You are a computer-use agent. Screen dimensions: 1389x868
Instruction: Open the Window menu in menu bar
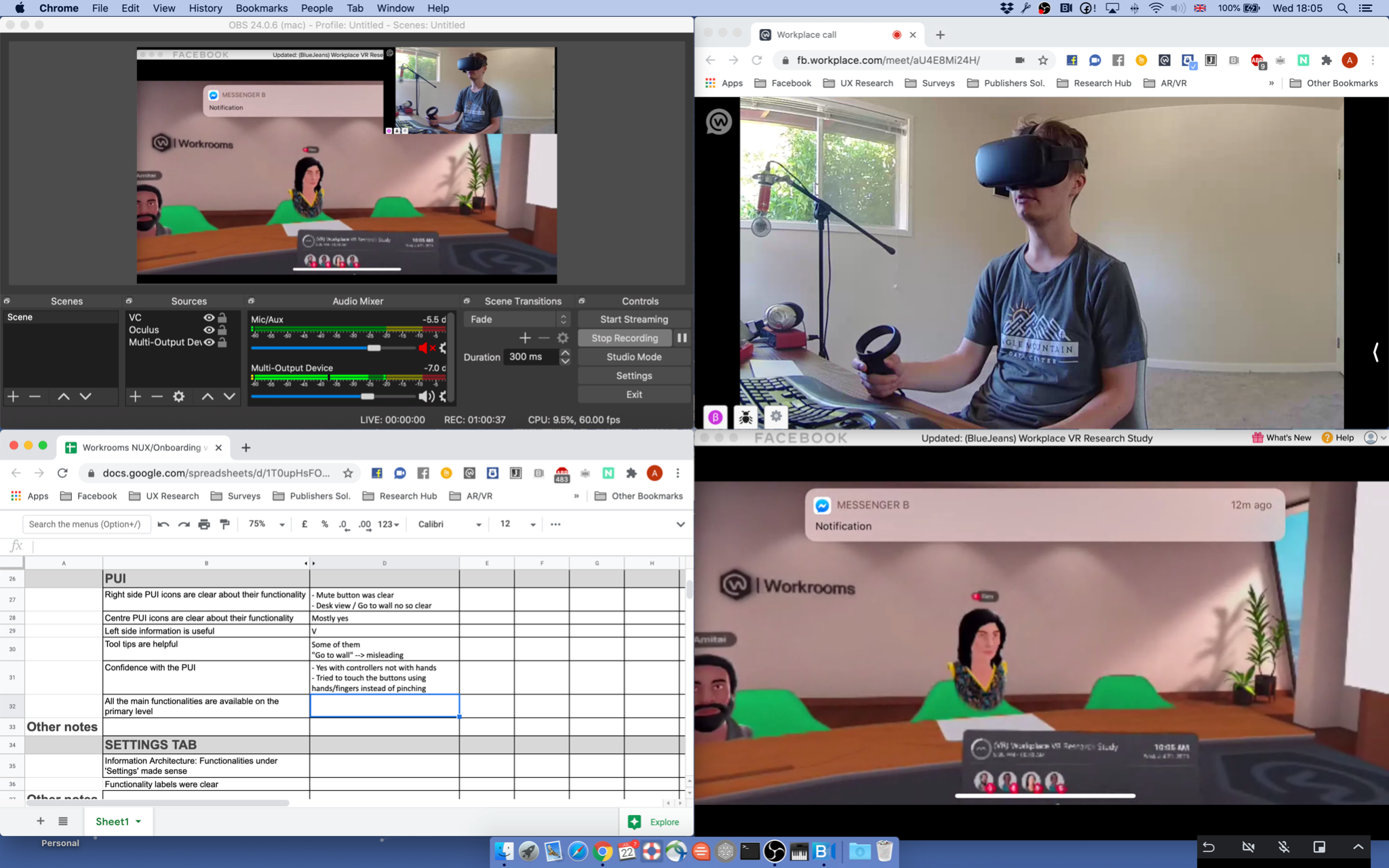tap(395, 8)
